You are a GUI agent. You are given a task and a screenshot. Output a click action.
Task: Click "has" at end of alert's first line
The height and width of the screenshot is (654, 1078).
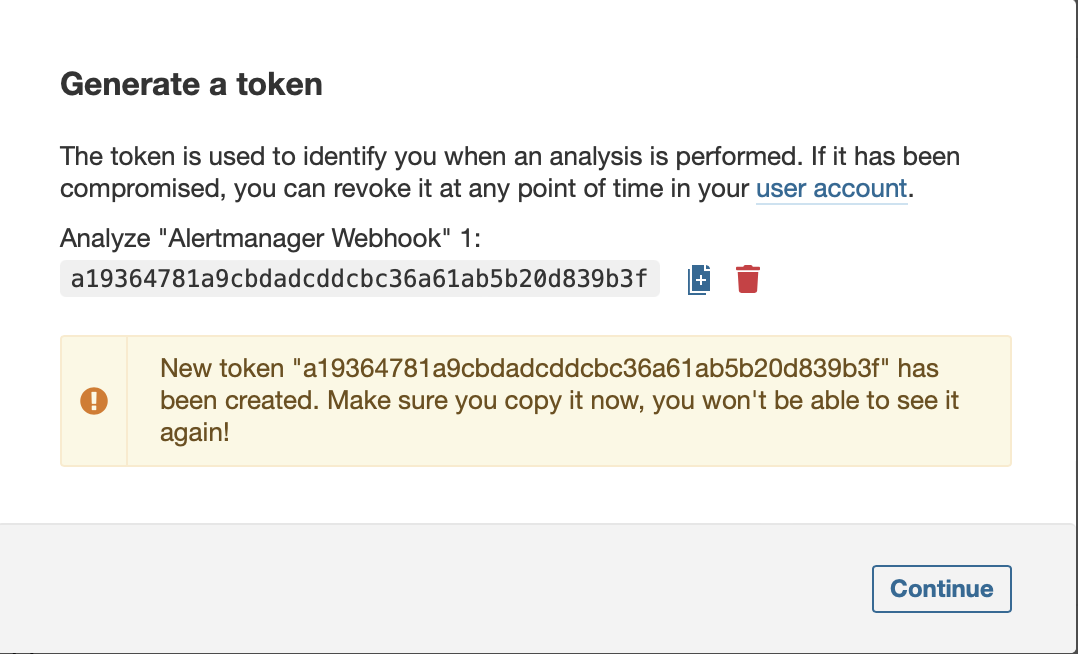(x=918, y=369)
